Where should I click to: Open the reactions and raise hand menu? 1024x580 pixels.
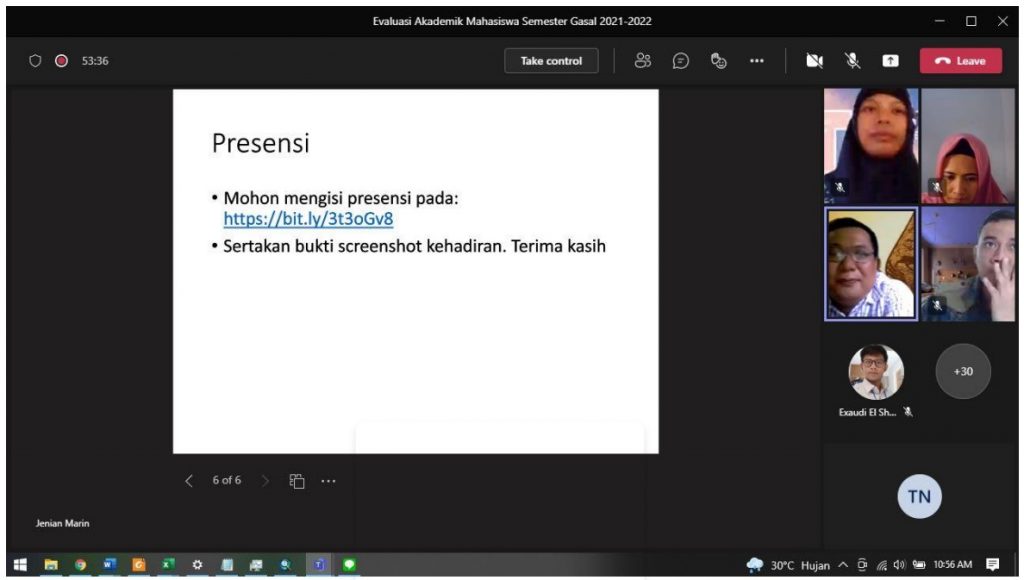click(x=718, y=61)
